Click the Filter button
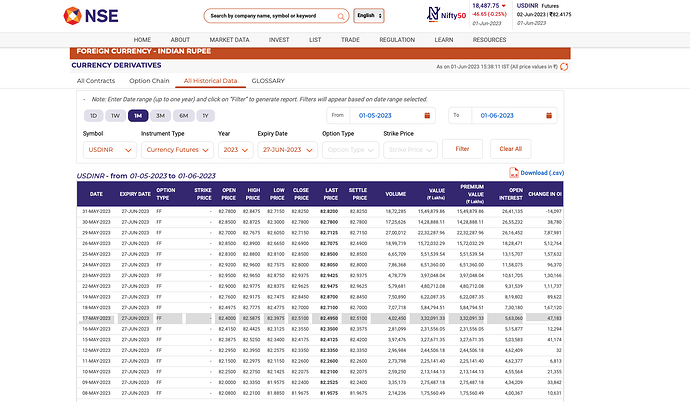The width and height of the screenshot is (690, 402). (x=462, y=149)
